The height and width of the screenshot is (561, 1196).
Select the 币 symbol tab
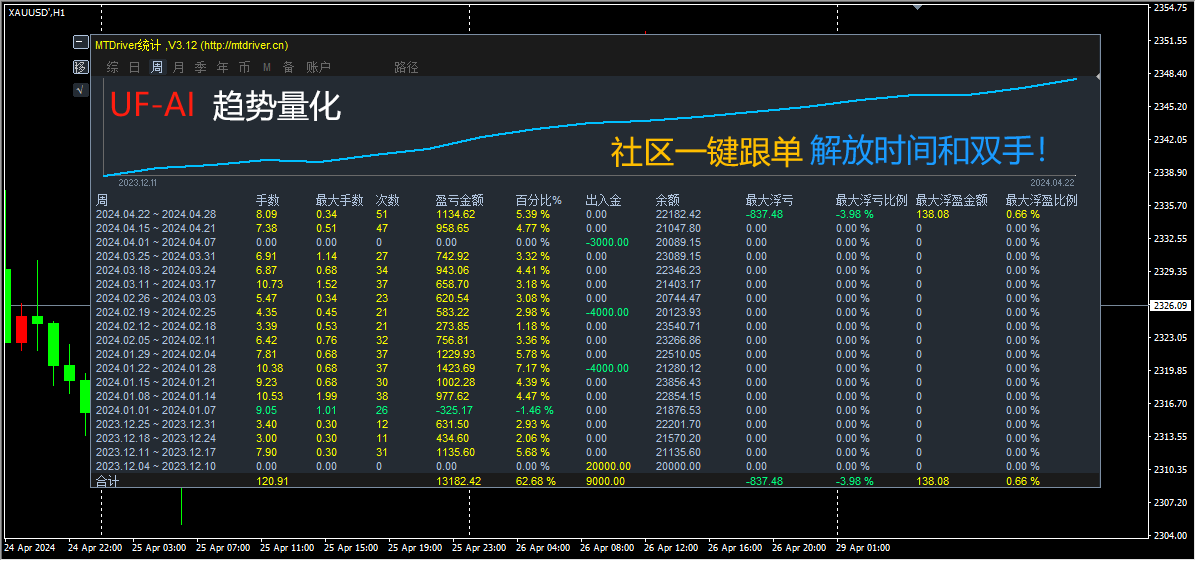click(x=244, y=67)
